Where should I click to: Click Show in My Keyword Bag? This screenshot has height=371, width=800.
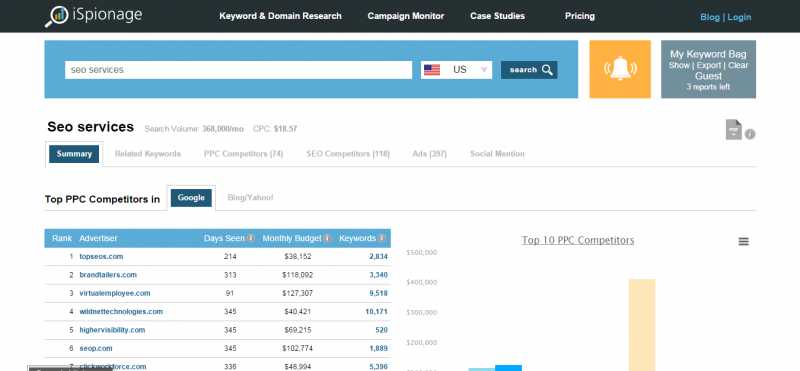679,65
